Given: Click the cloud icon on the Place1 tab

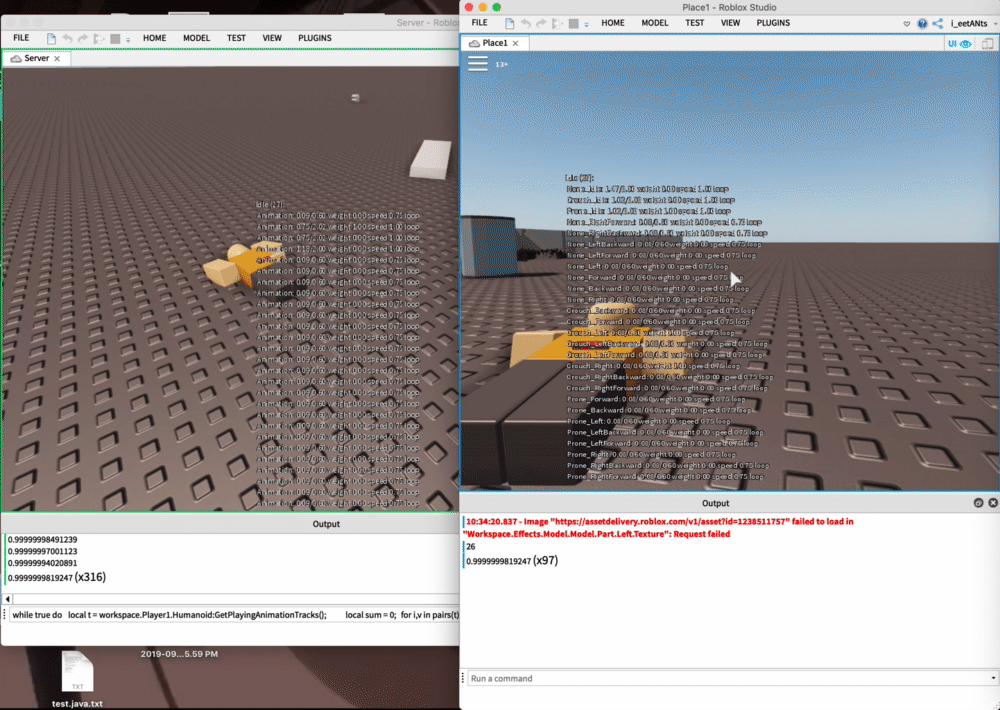Looking at the screenshot, I should tap(474, 43).
